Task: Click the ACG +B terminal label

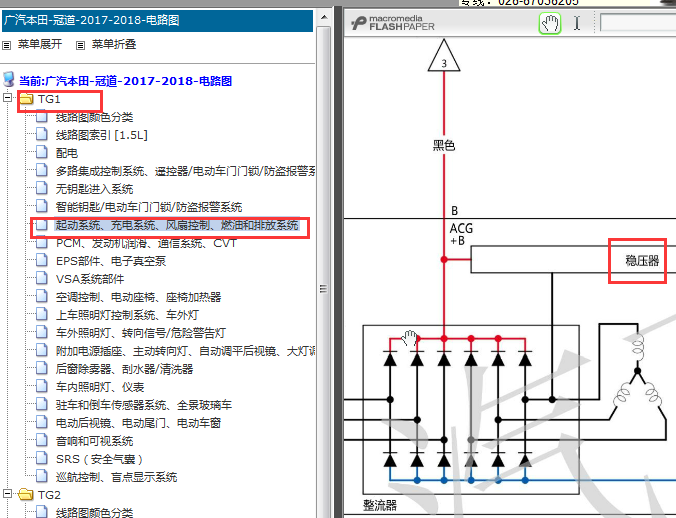Action: point(461,234)
